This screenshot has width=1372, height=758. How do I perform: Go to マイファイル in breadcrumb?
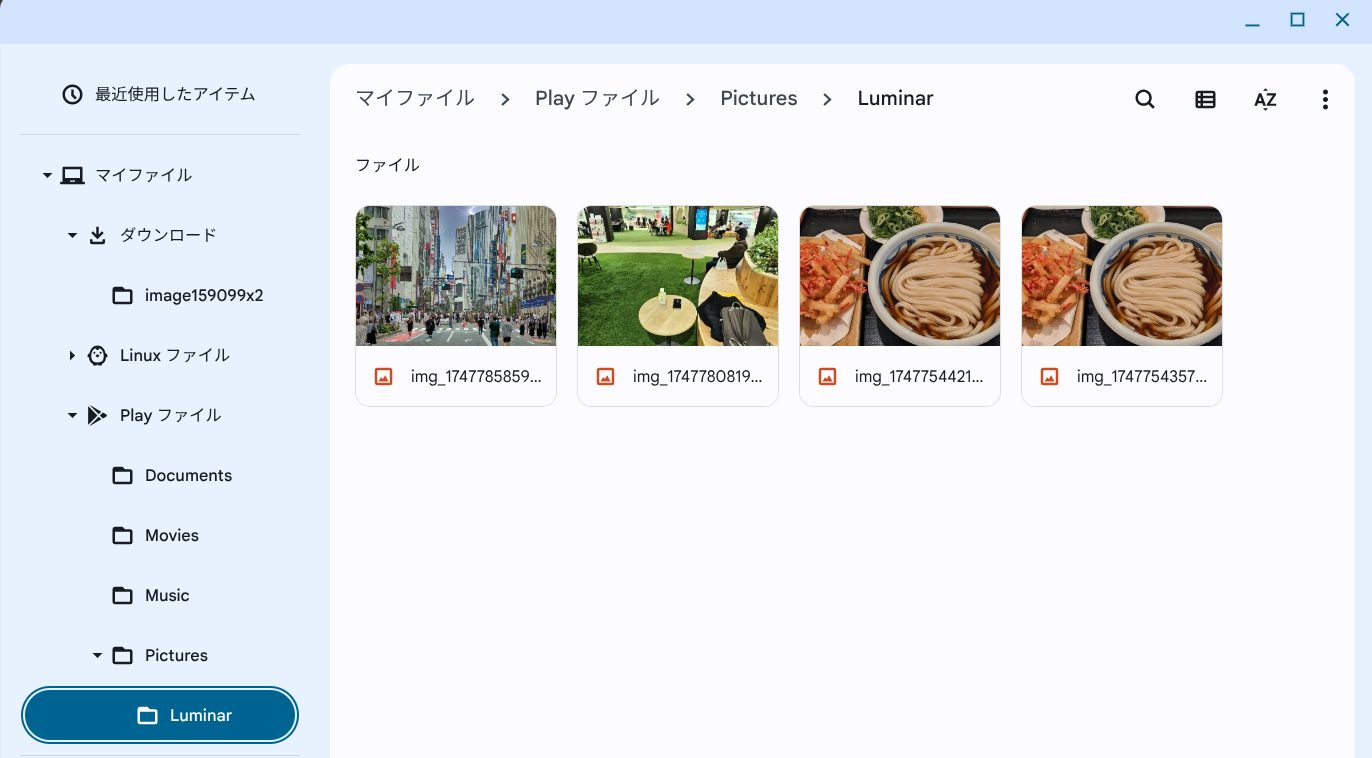415,98
